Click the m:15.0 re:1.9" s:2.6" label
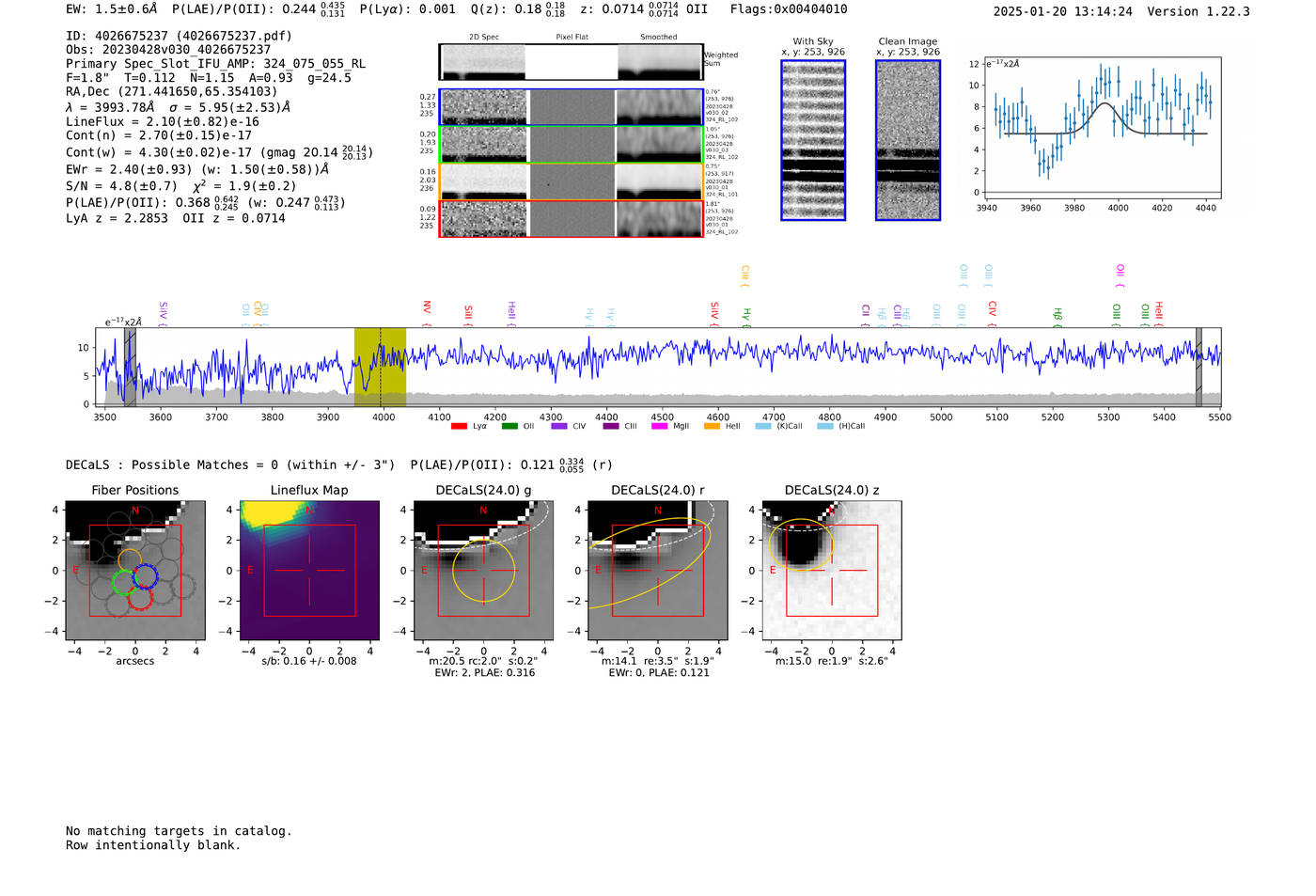The image size is (1316, 896). [832, 661]
